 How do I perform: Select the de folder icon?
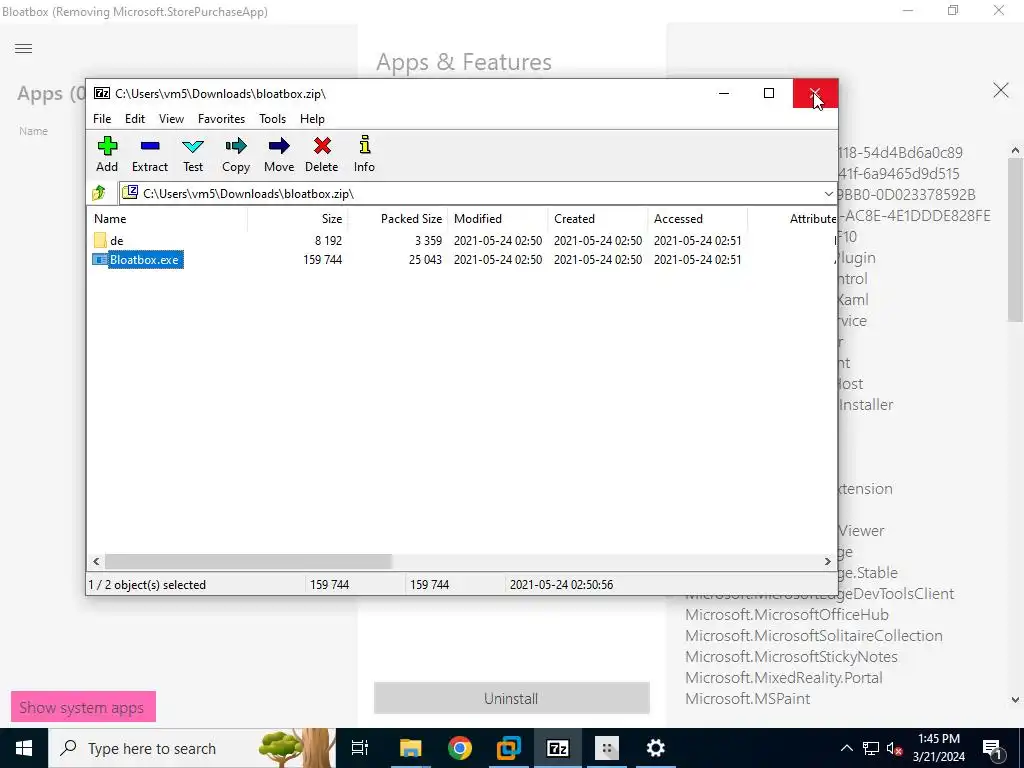(x=100, y=240)
